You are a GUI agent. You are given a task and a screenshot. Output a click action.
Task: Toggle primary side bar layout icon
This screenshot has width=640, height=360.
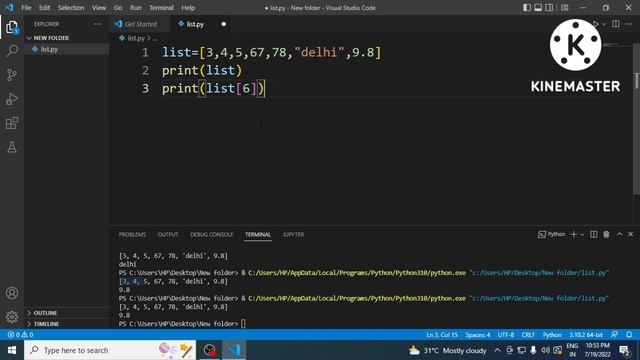coord(527,8)
